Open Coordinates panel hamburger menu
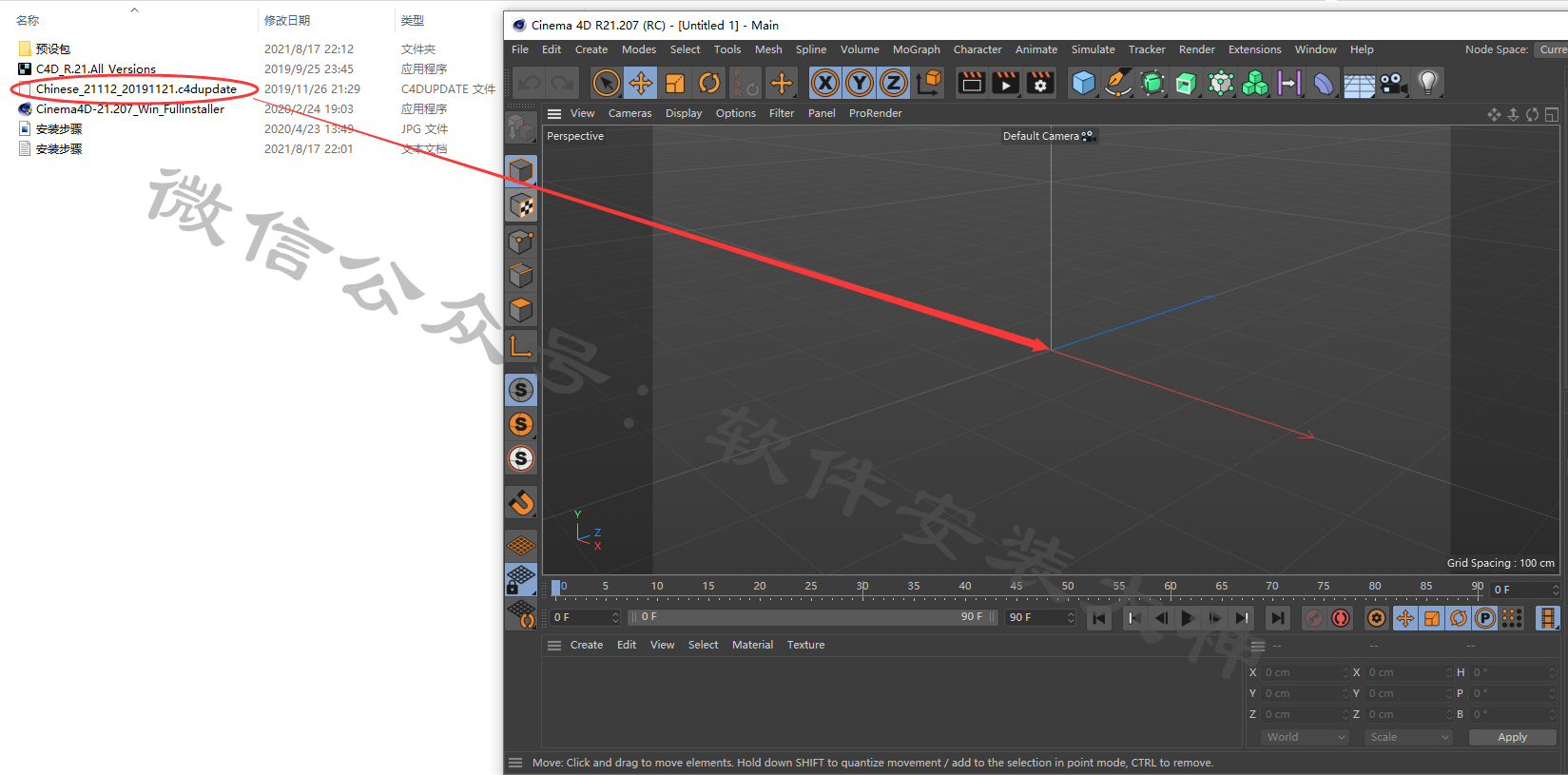Screen dimensions: 1568x775 pyautogui.click(x=1258, y=646)
